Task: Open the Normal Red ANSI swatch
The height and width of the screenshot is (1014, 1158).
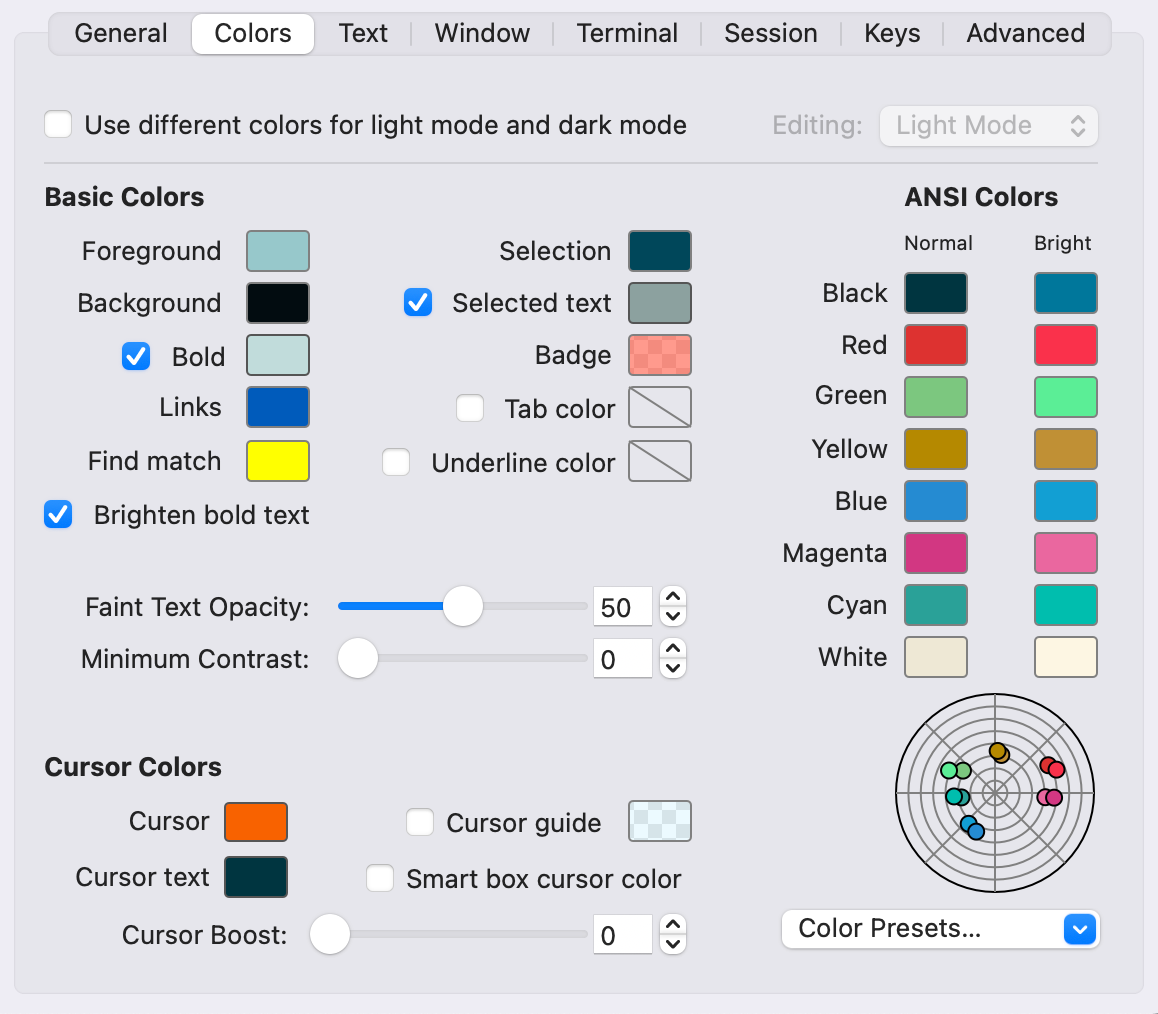Action: pos(936,345)
